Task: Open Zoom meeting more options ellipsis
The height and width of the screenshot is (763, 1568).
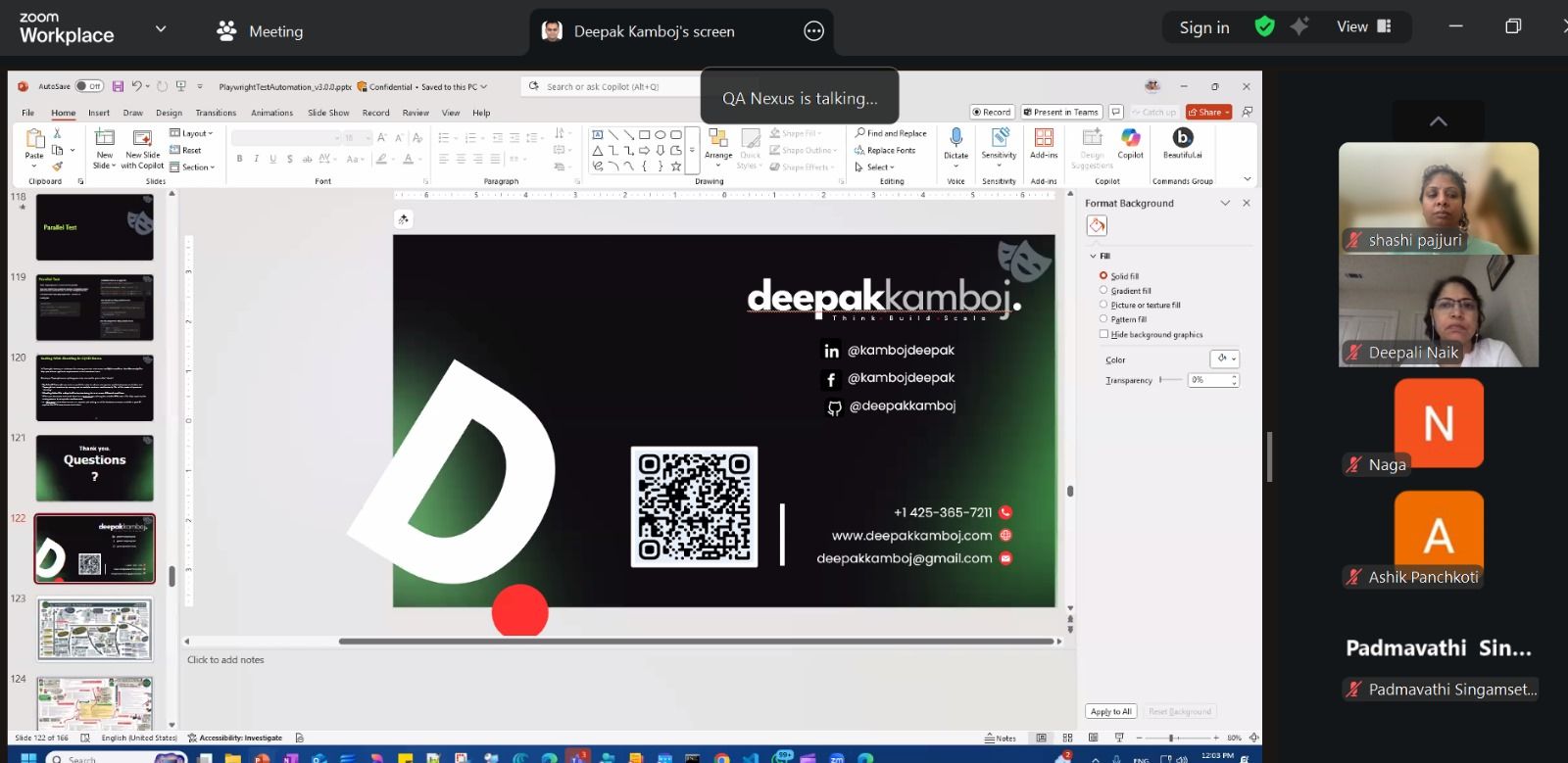Action: click(813, 31)
